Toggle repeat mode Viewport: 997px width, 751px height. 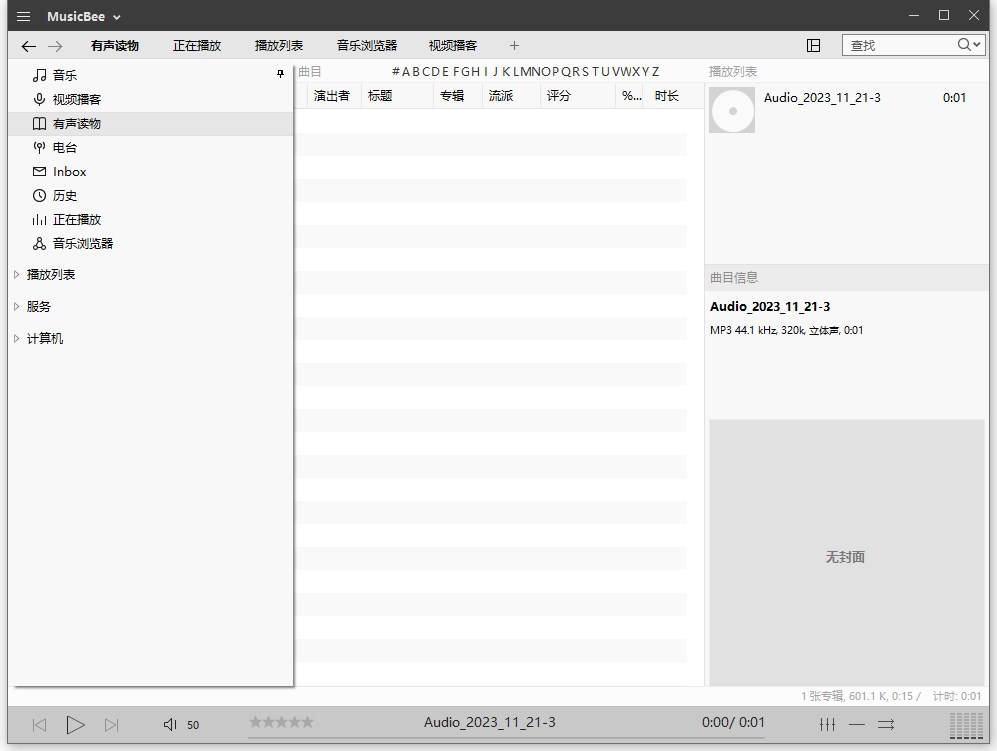[x=856, y=725]
